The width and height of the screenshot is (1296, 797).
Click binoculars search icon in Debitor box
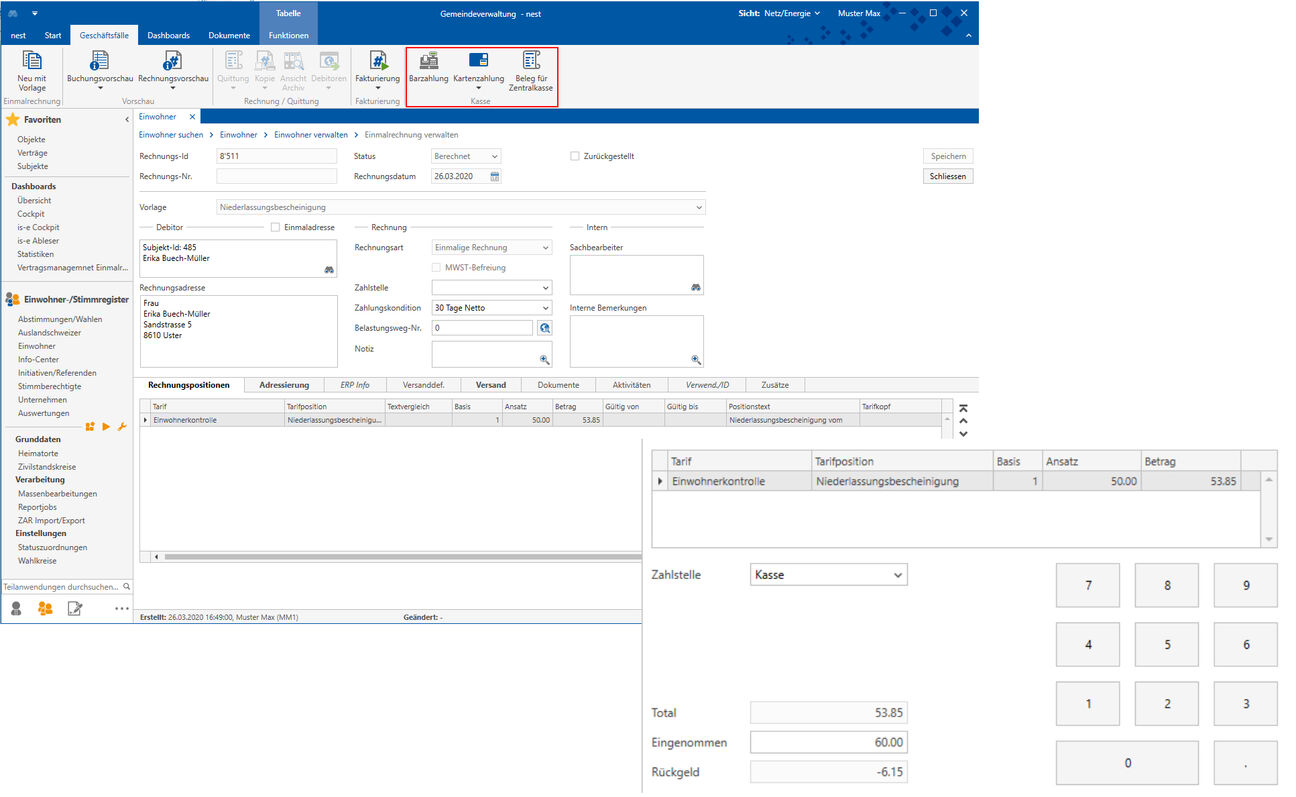[x=328, y=270]
